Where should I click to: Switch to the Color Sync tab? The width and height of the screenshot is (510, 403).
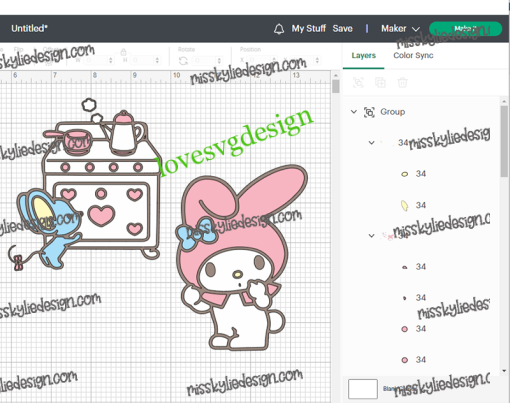tap(413, 55)
